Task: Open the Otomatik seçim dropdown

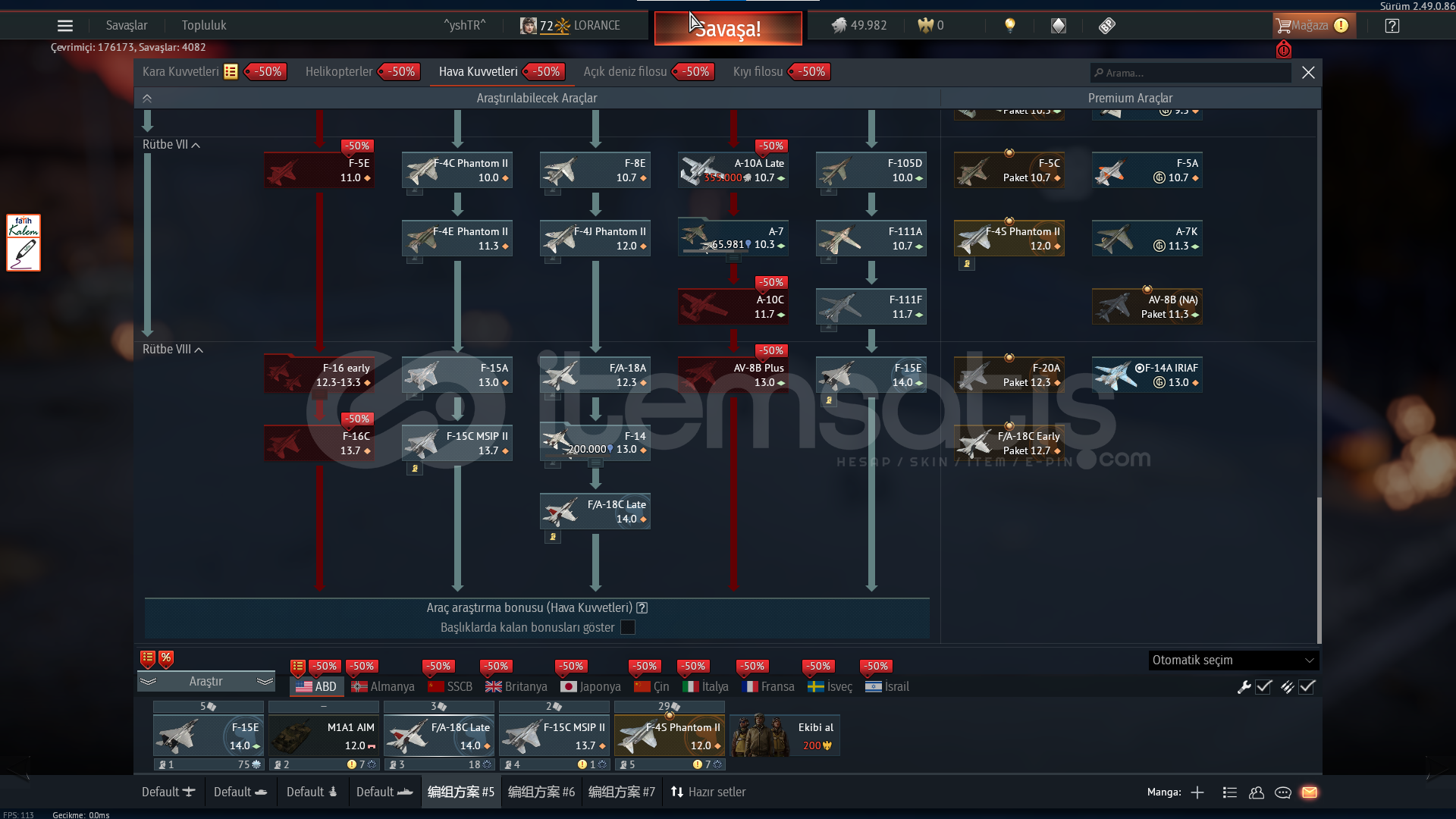Action: pyautogui.click(x=1233, y=661)
